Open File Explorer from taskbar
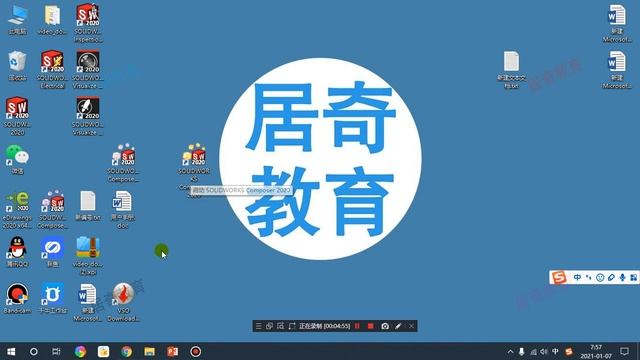Screen dimensions: 640x360 (x=149, y=351)
